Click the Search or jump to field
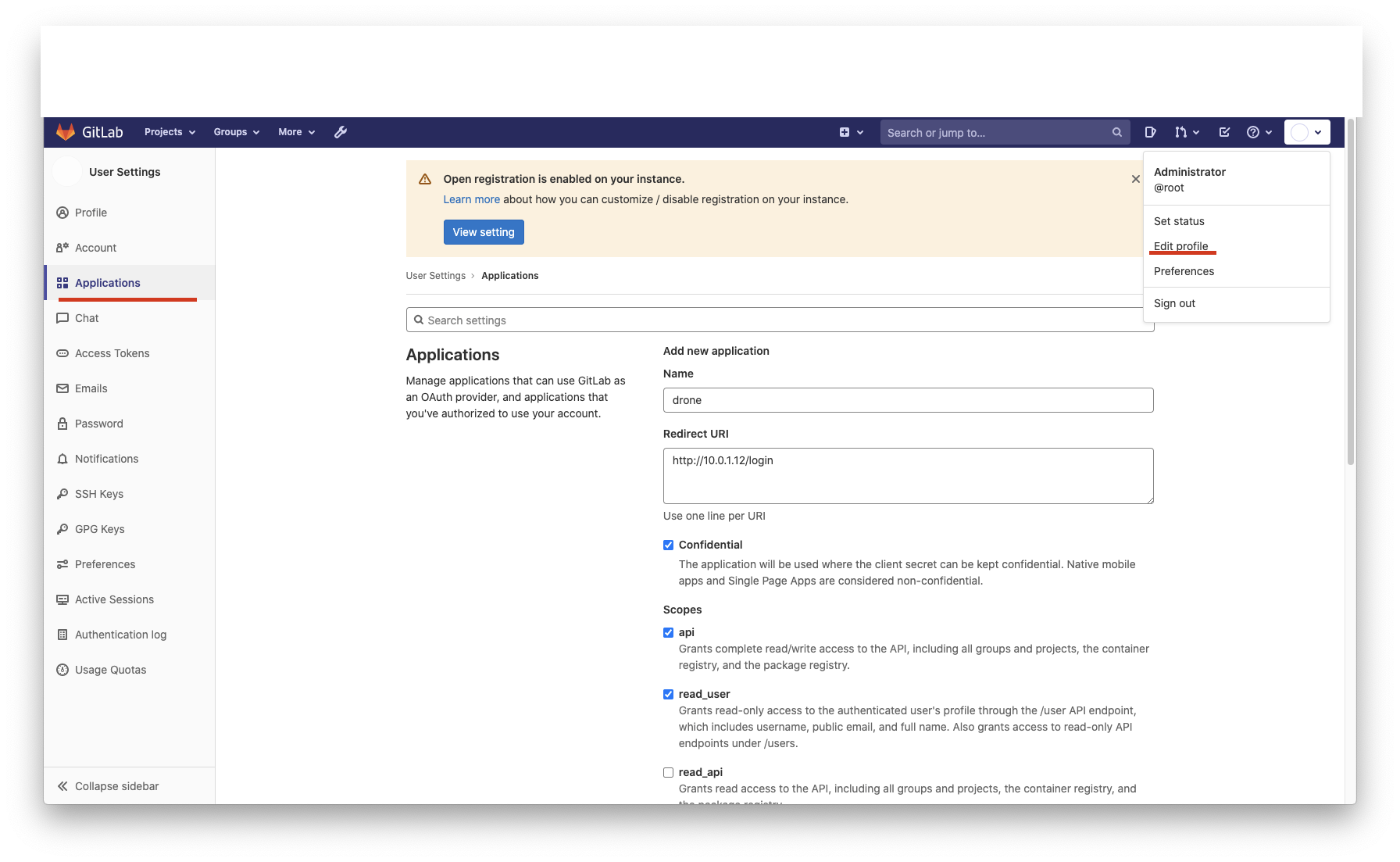Screen dimensions: 1400x862 [x=1005, y=132]
